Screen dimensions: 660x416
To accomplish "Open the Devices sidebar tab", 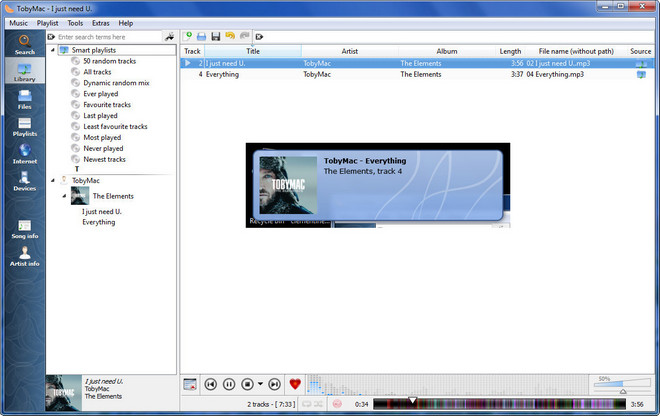I will pyautogui.click(x=24, y=181).
